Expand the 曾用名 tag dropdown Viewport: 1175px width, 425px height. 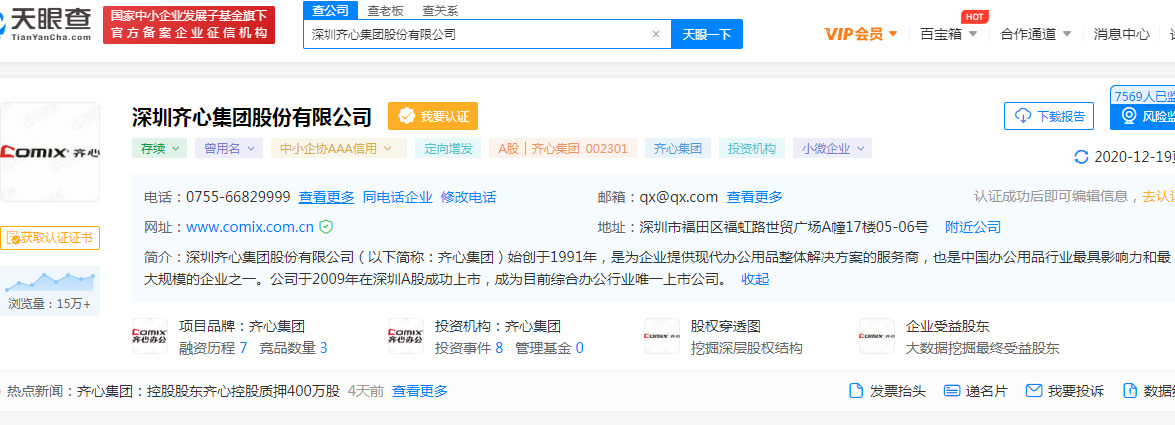click(x=229, y=148)
